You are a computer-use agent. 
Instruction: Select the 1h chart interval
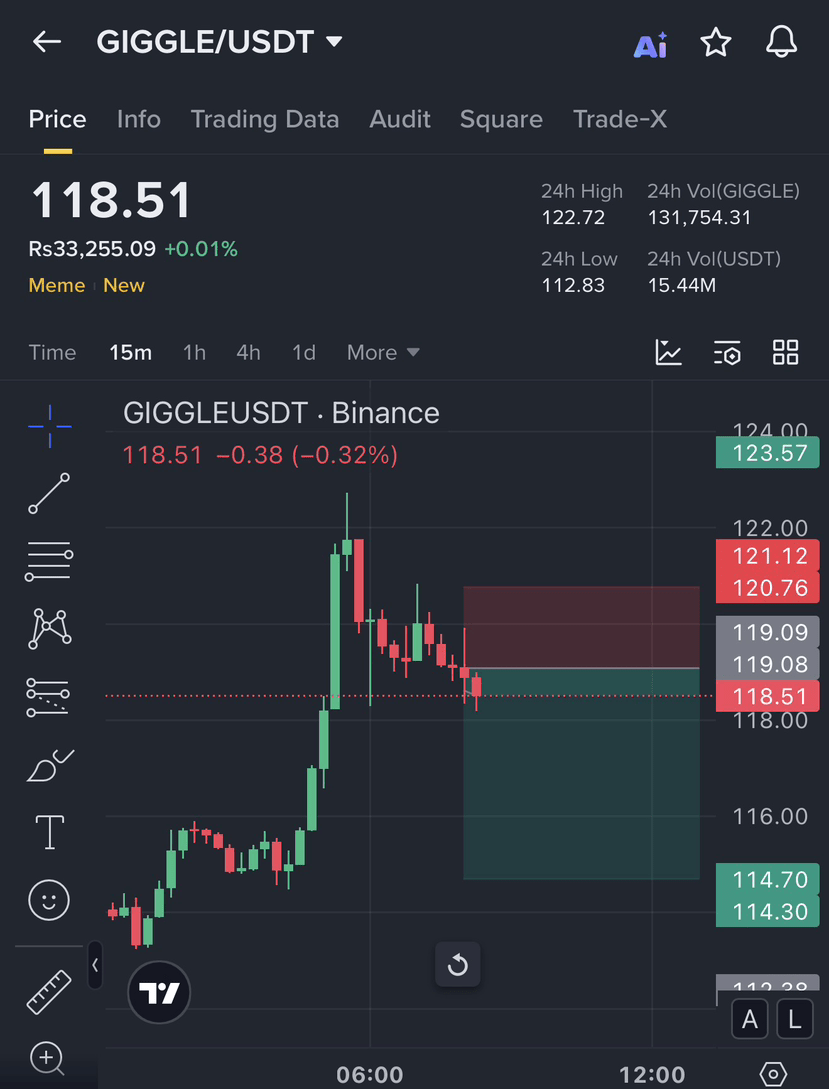point(194,353)
